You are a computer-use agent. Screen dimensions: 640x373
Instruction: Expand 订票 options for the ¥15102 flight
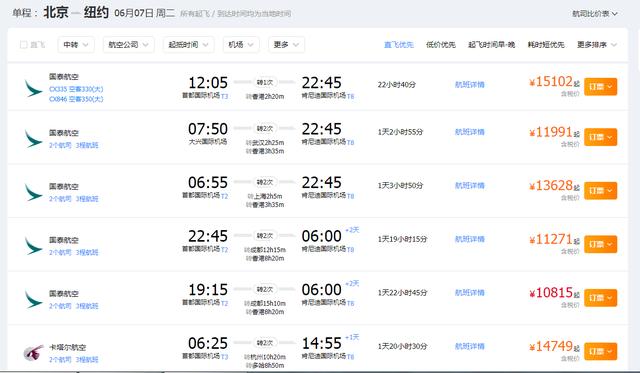pos(600,87)
